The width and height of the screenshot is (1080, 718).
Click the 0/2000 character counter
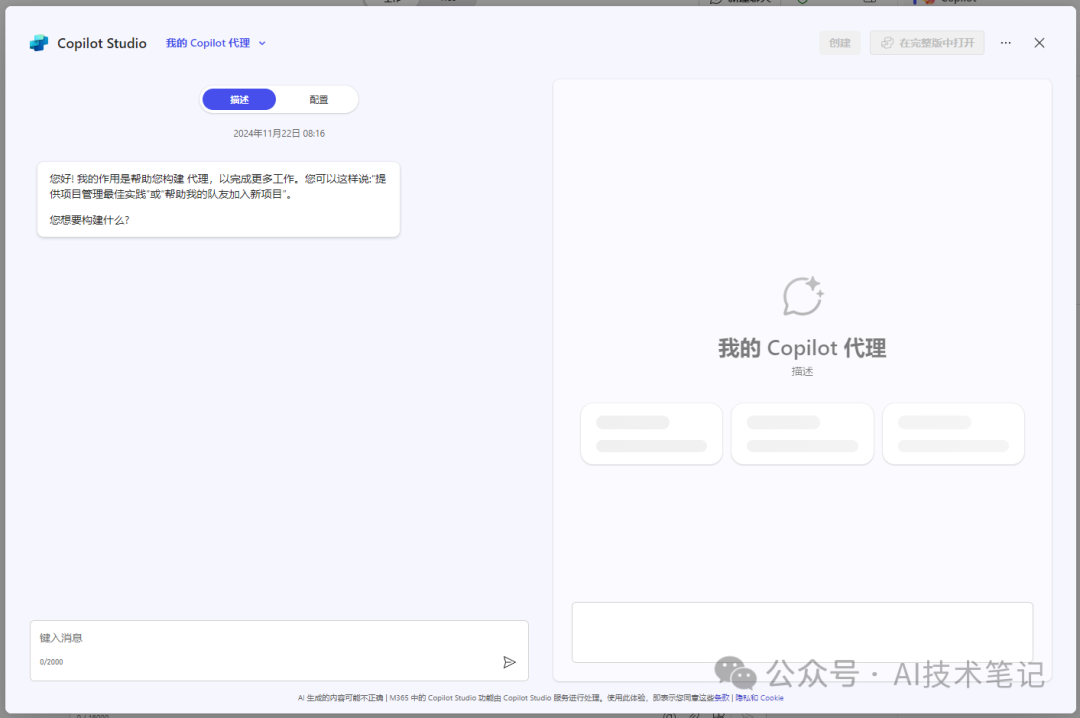point(51,662)
